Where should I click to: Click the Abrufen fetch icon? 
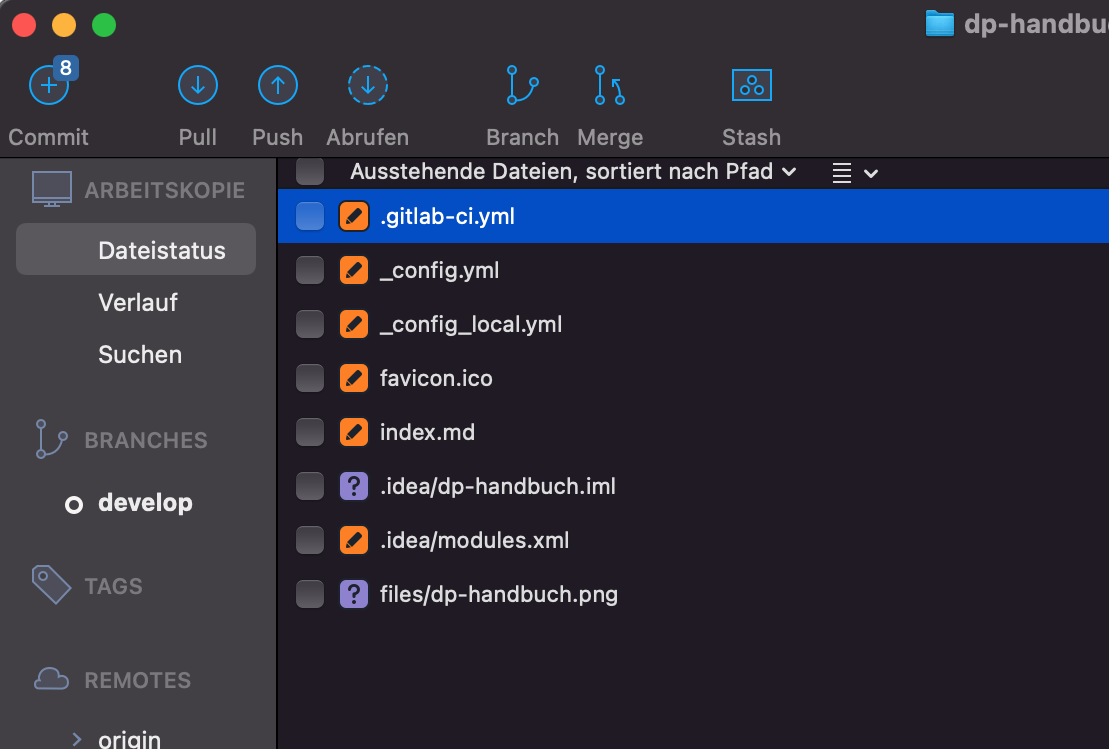[x=367, y=87]
